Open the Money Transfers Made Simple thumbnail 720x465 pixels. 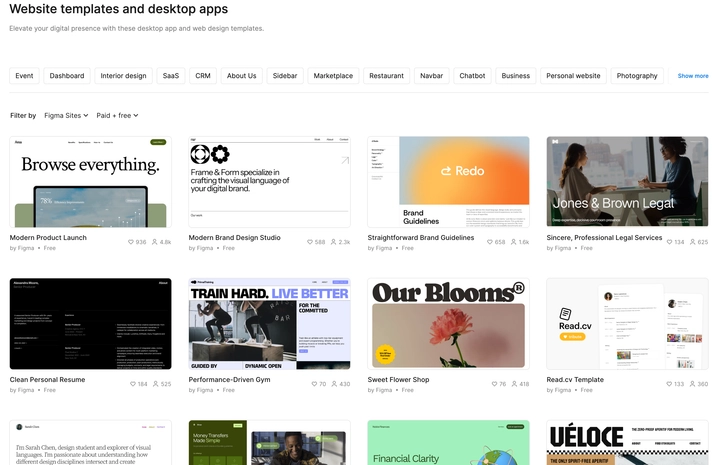pyautogui.click(x=270, y=443)
